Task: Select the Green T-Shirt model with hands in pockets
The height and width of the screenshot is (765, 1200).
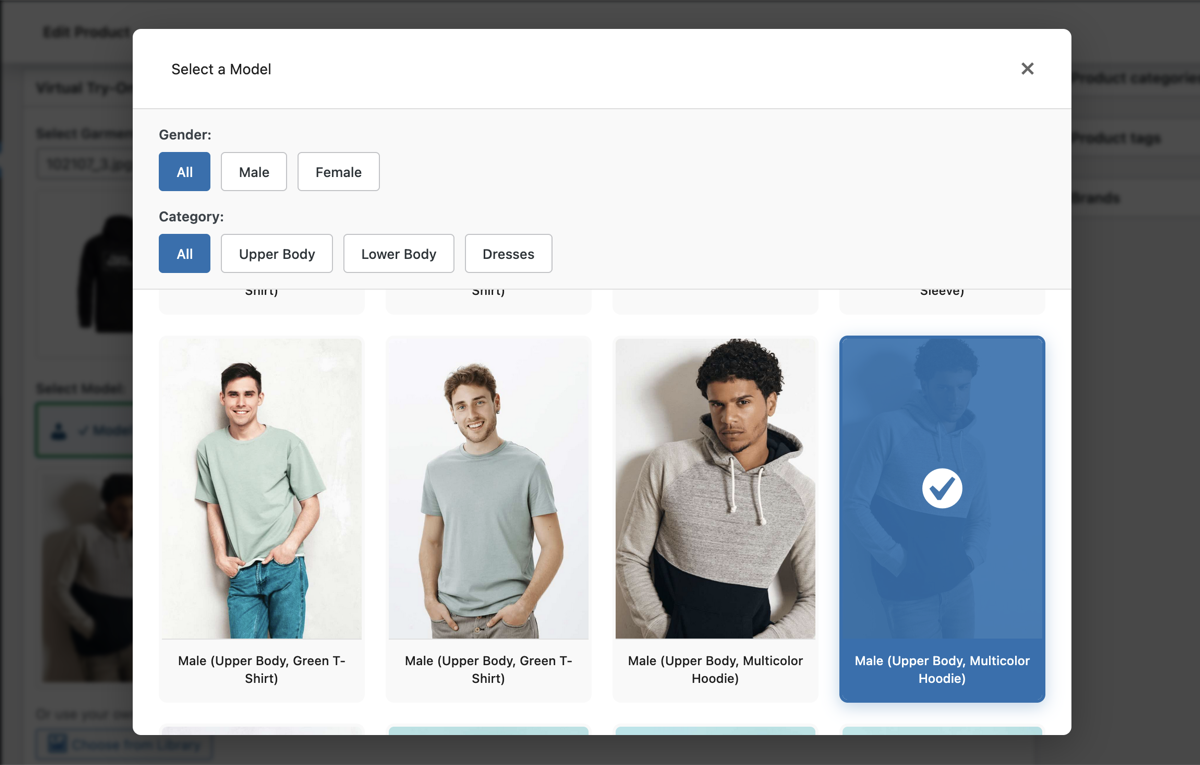Action: [487, 487]
